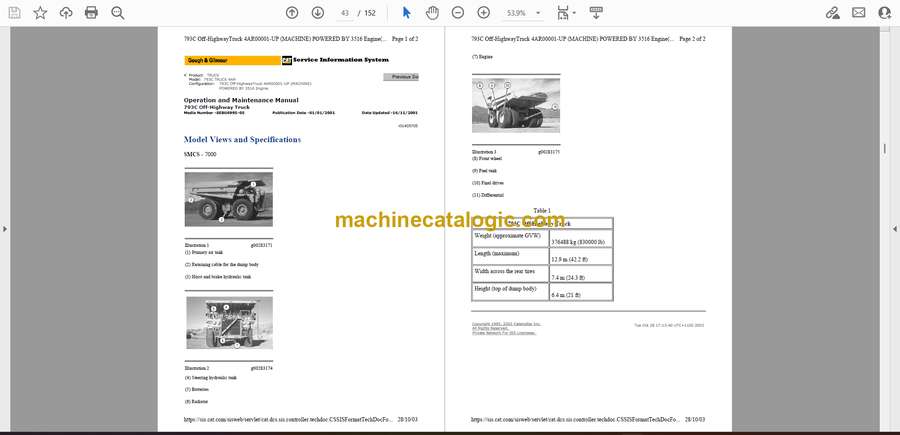Expand the right tools pane arrow
900x435 pixels.
(895, 229)
